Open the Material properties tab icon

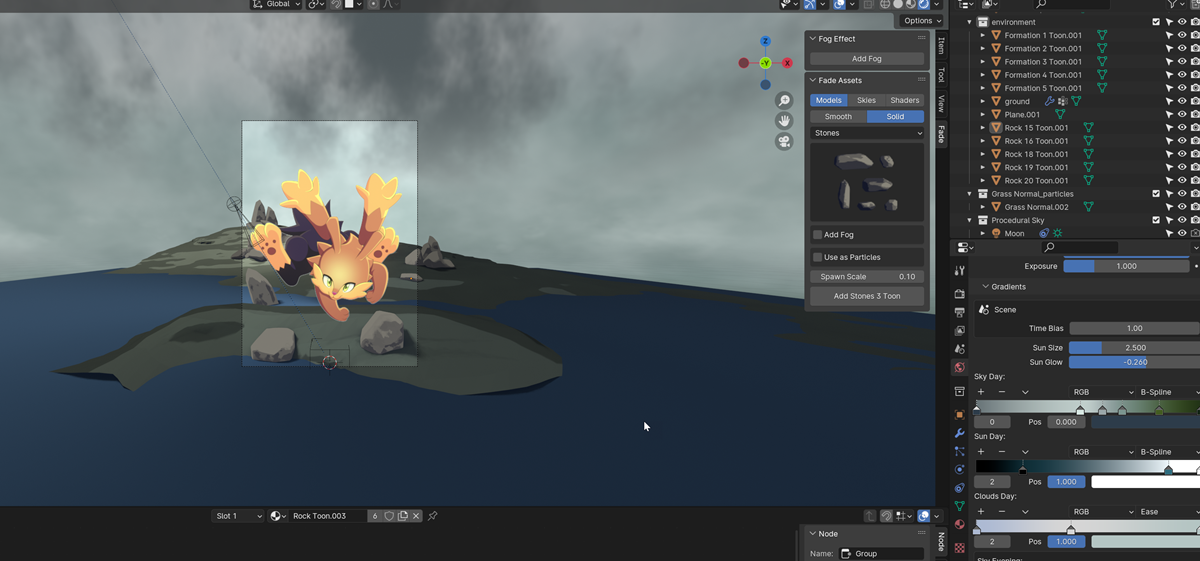[x=960, y=524]
